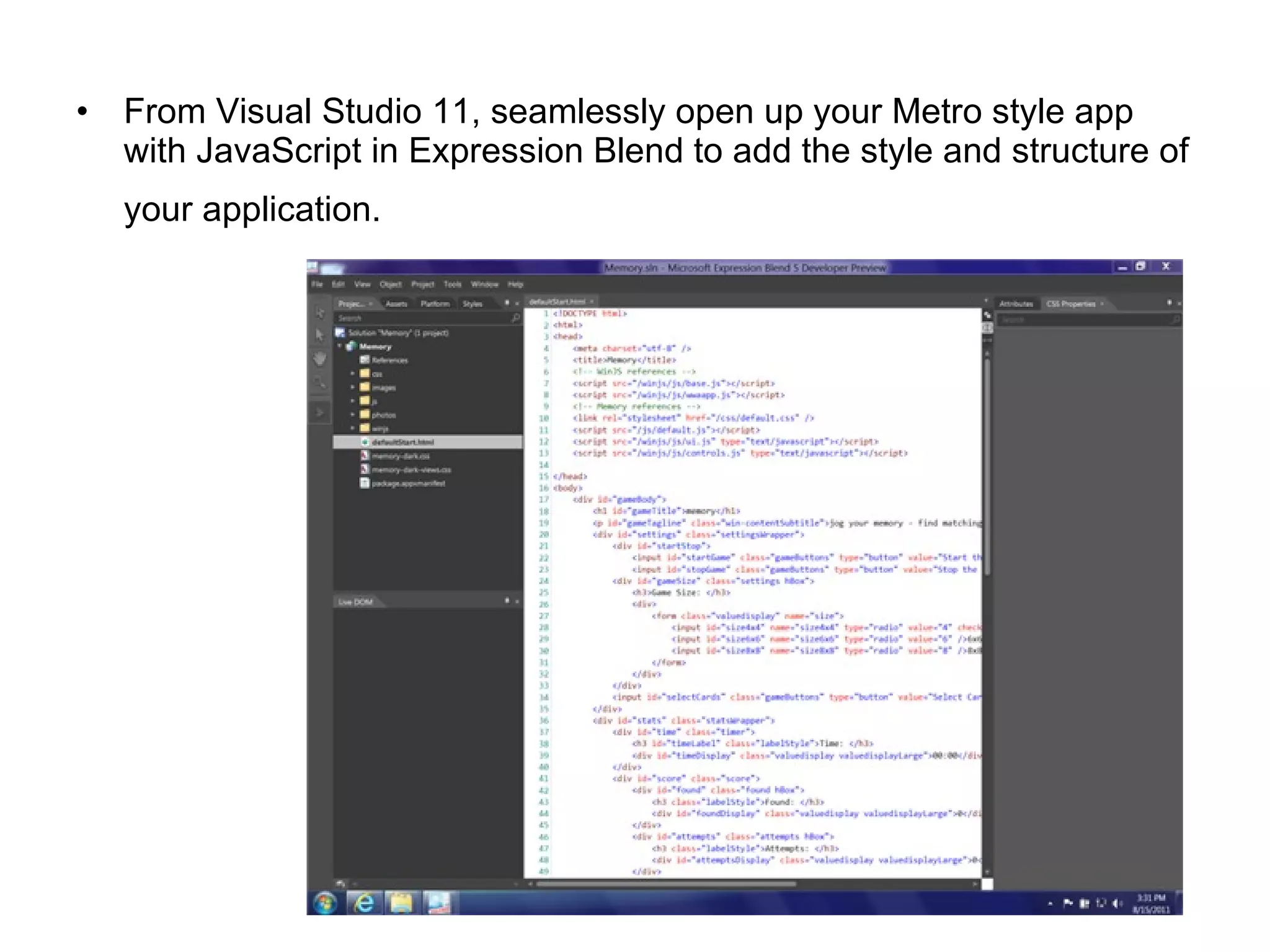The width and height of the screenshot is (1270, 952).
Task: Click the Projects panel search magnifier
Action: click(515, 318)
